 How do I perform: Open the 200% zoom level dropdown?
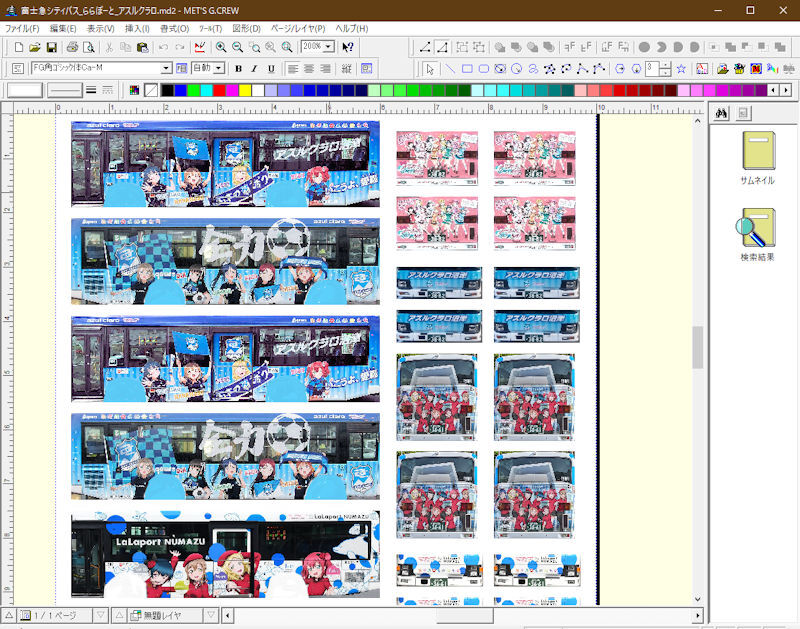tap(329, 47)
